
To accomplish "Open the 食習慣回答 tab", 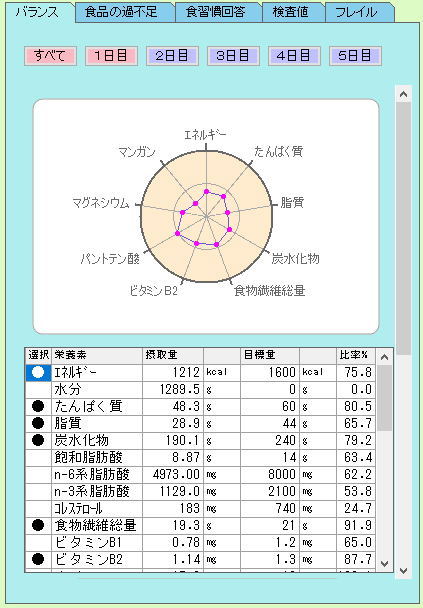I will pyautogui.click(x=218, y=12).
